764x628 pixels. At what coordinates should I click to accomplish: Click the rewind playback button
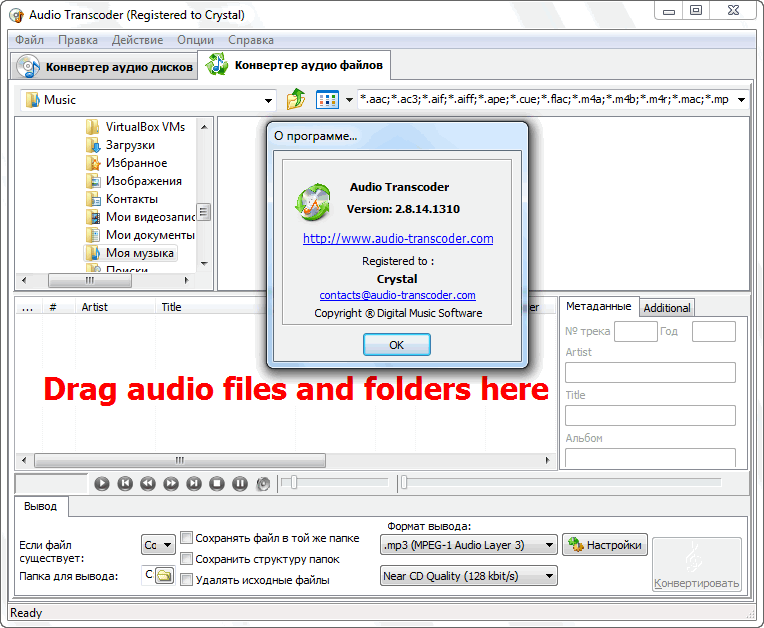point(148,483)
